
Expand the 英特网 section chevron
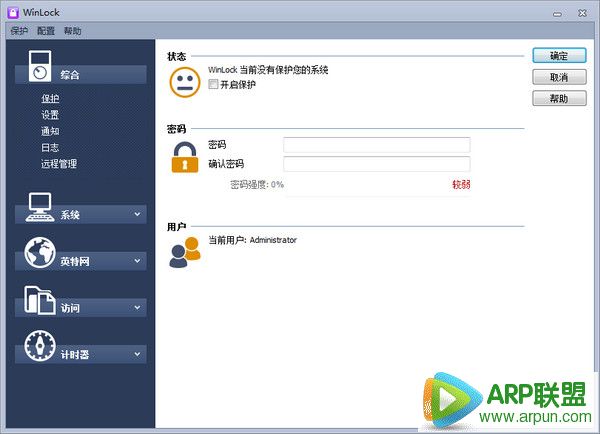pos(137,261)
